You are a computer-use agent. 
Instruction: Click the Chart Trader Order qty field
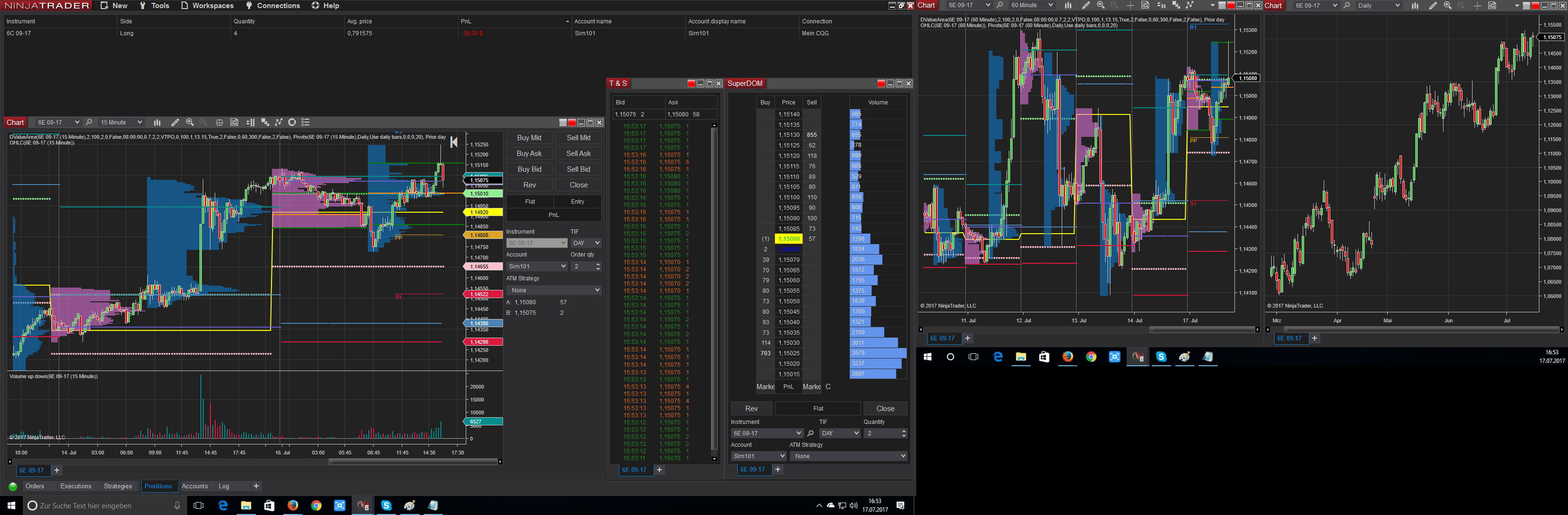tap(586, 266)
